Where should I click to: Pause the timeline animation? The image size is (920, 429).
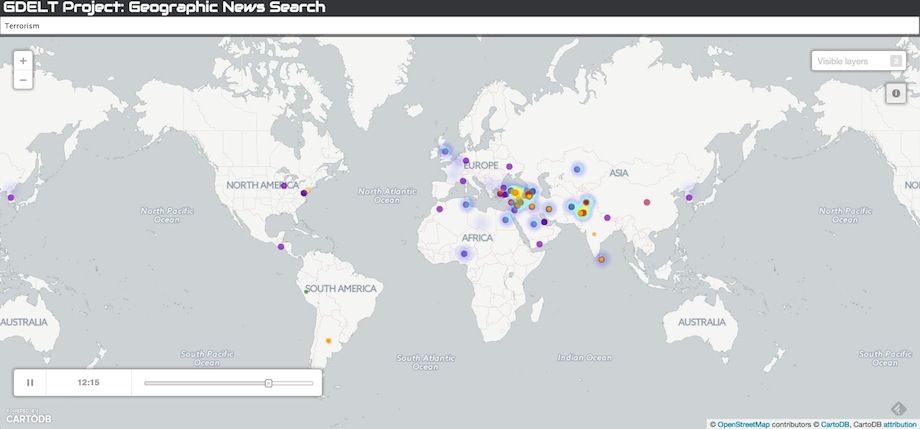pyautogui.click(x=30, y=382)
